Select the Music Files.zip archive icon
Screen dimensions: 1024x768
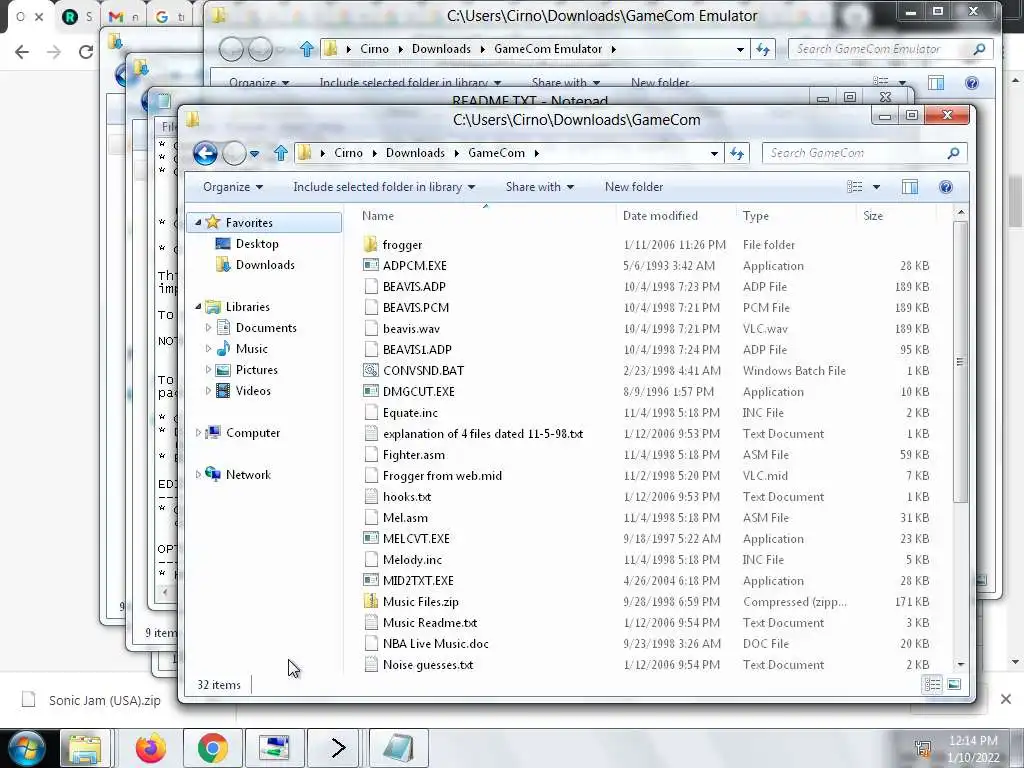[x=370, y=601]
